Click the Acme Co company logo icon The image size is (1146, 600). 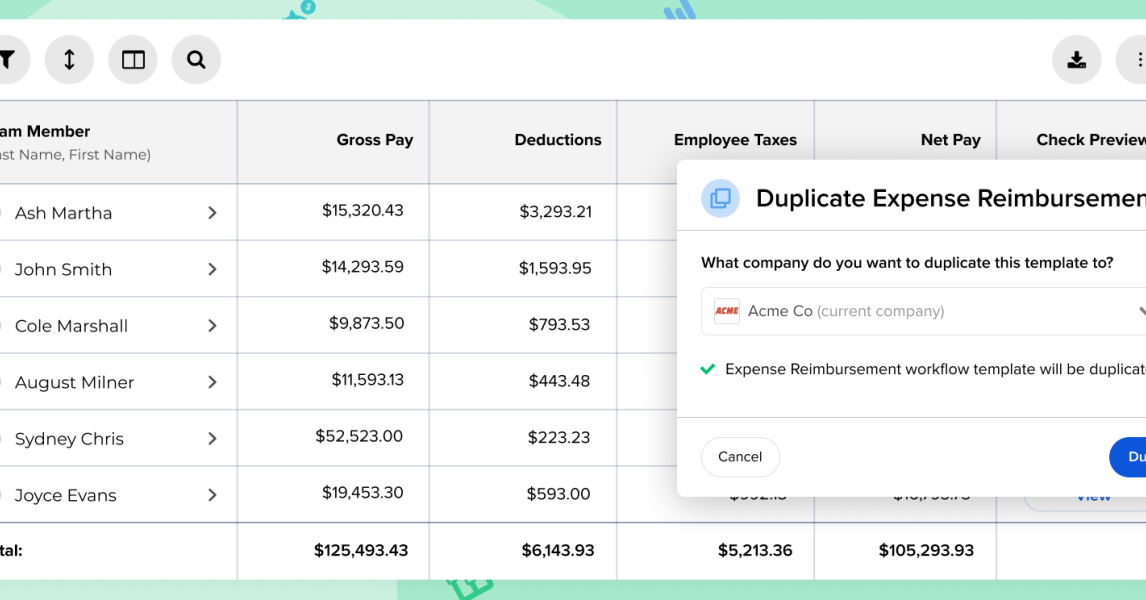tap(727, 311)
